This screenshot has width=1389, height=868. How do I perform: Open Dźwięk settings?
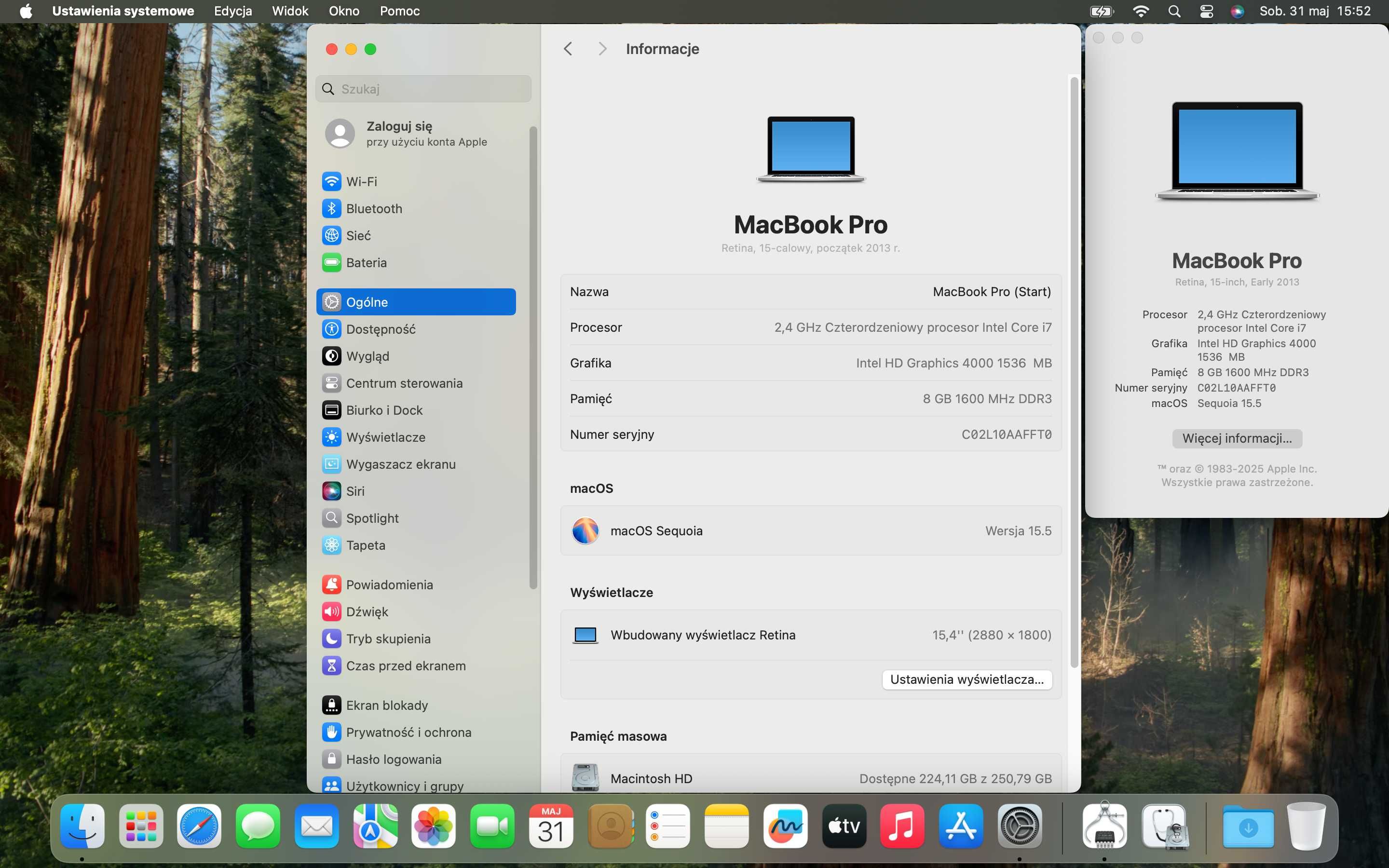coord(416,611)
